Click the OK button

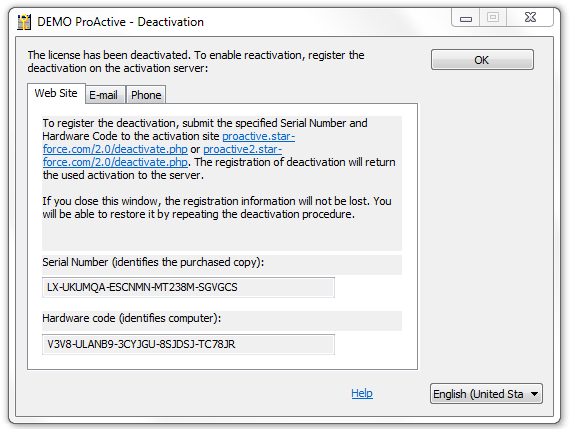point(482,60)
